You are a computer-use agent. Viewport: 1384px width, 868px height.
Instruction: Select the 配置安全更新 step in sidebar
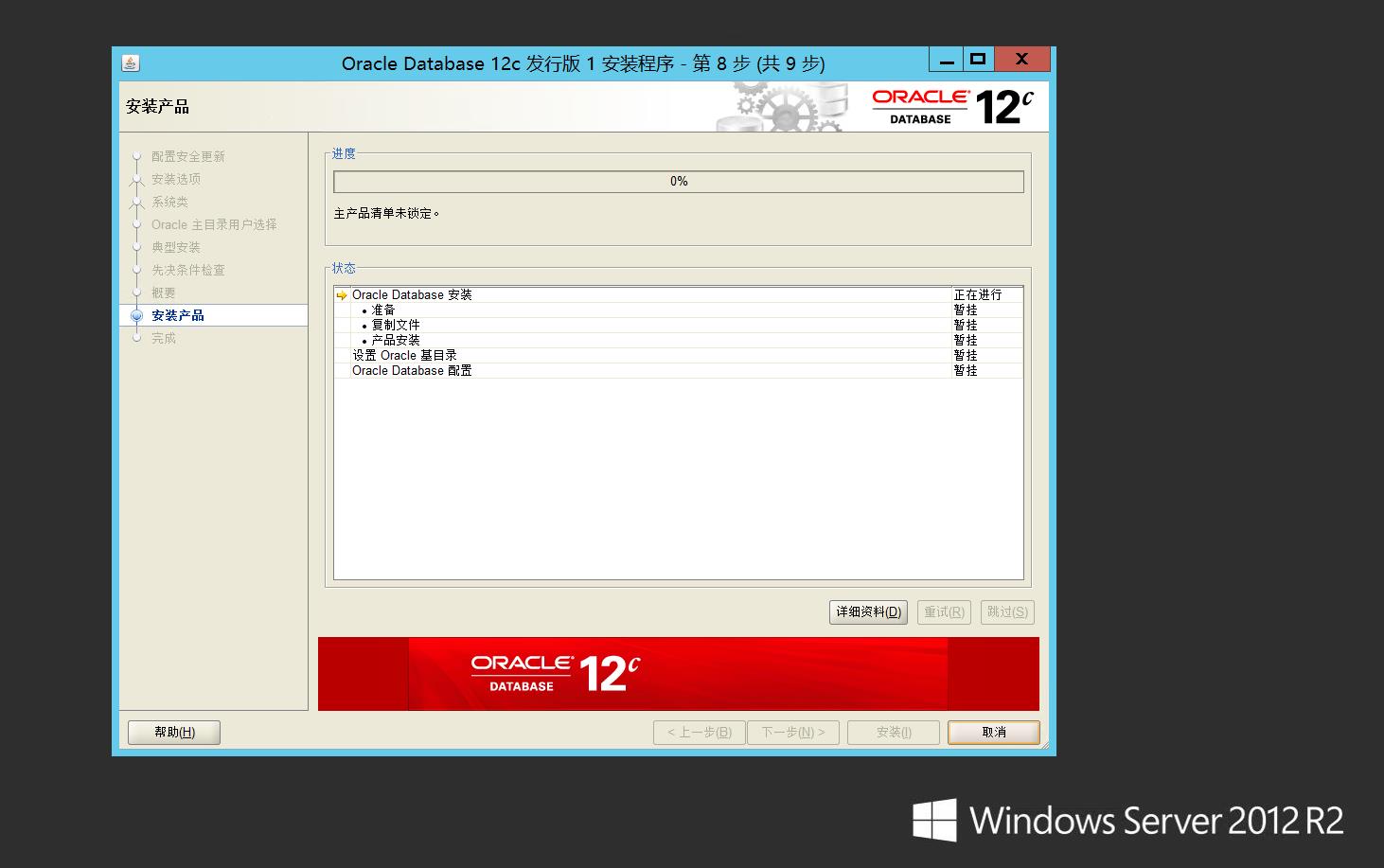coord(188,156)
